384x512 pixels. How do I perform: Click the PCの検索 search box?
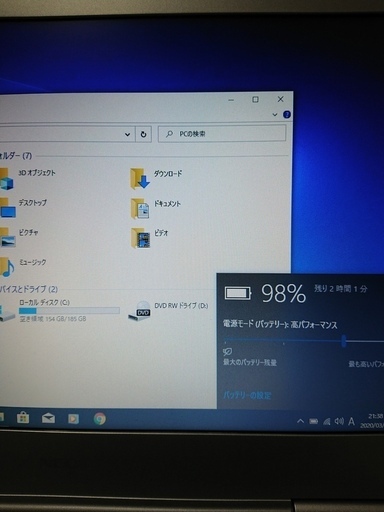pyautogui.click(x=222, y=134)
